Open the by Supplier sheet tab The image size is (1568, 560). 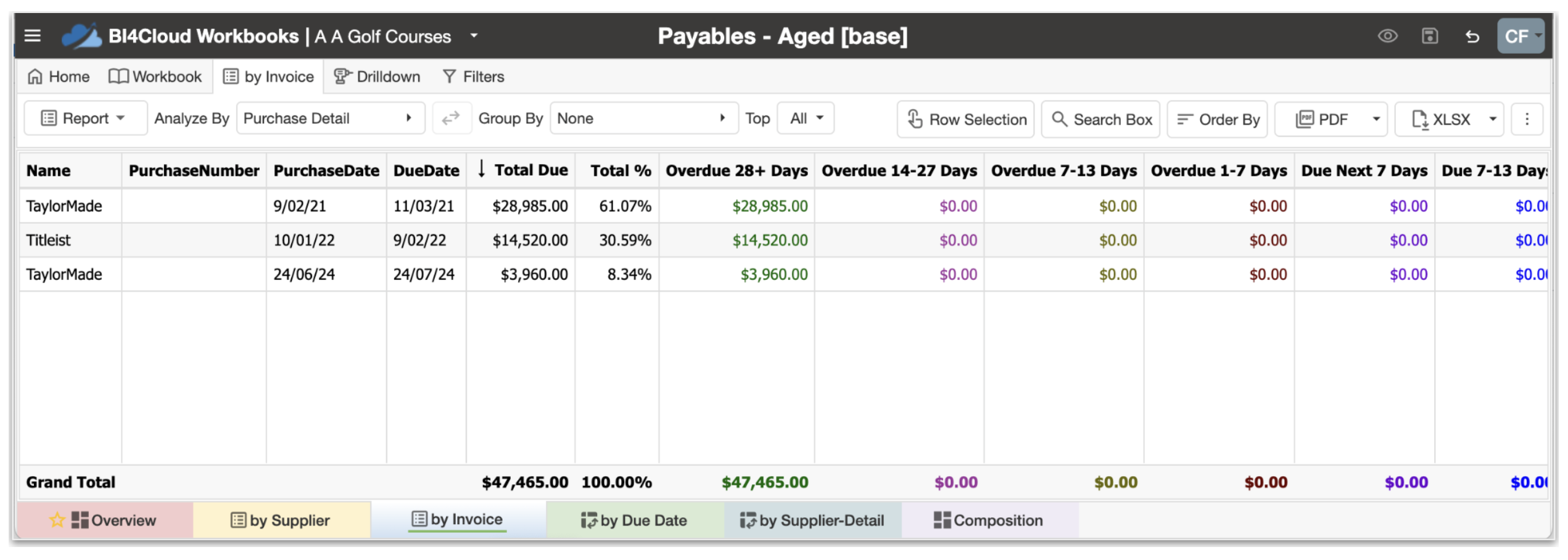pos(281,520)
